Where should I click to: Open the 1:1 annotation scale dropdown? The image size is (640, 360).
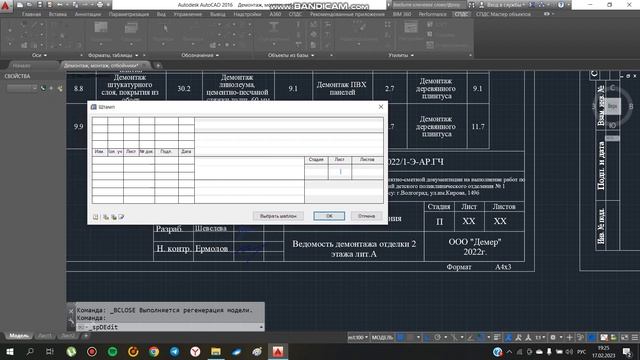point(540,338)
